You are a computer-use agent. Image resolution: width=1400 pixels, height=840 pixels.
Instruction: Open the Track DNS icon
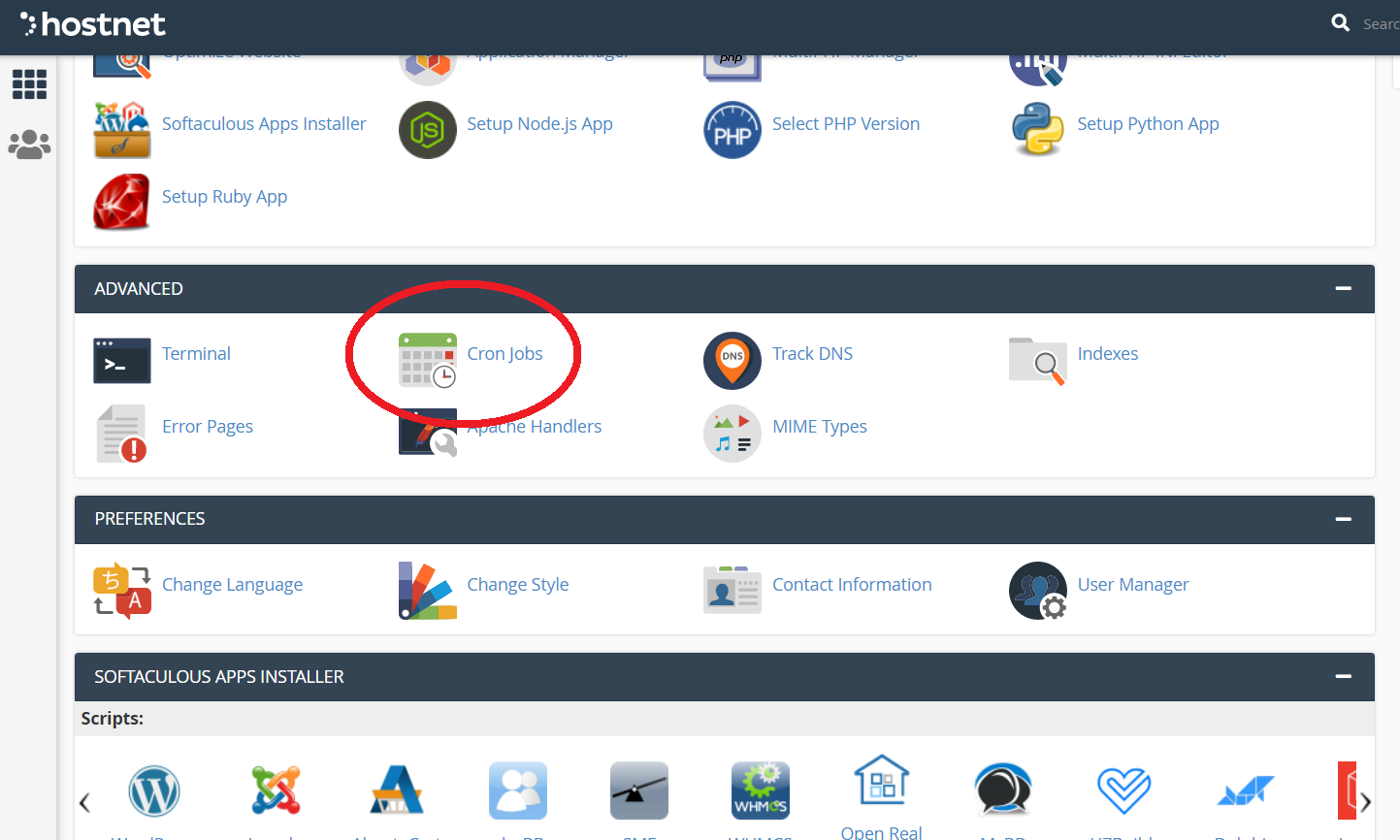pos(733,360)
